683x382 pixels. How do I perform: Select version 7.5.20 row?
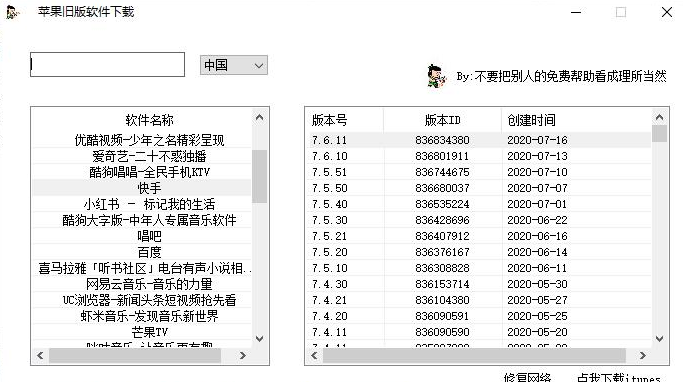pos(479,252)
